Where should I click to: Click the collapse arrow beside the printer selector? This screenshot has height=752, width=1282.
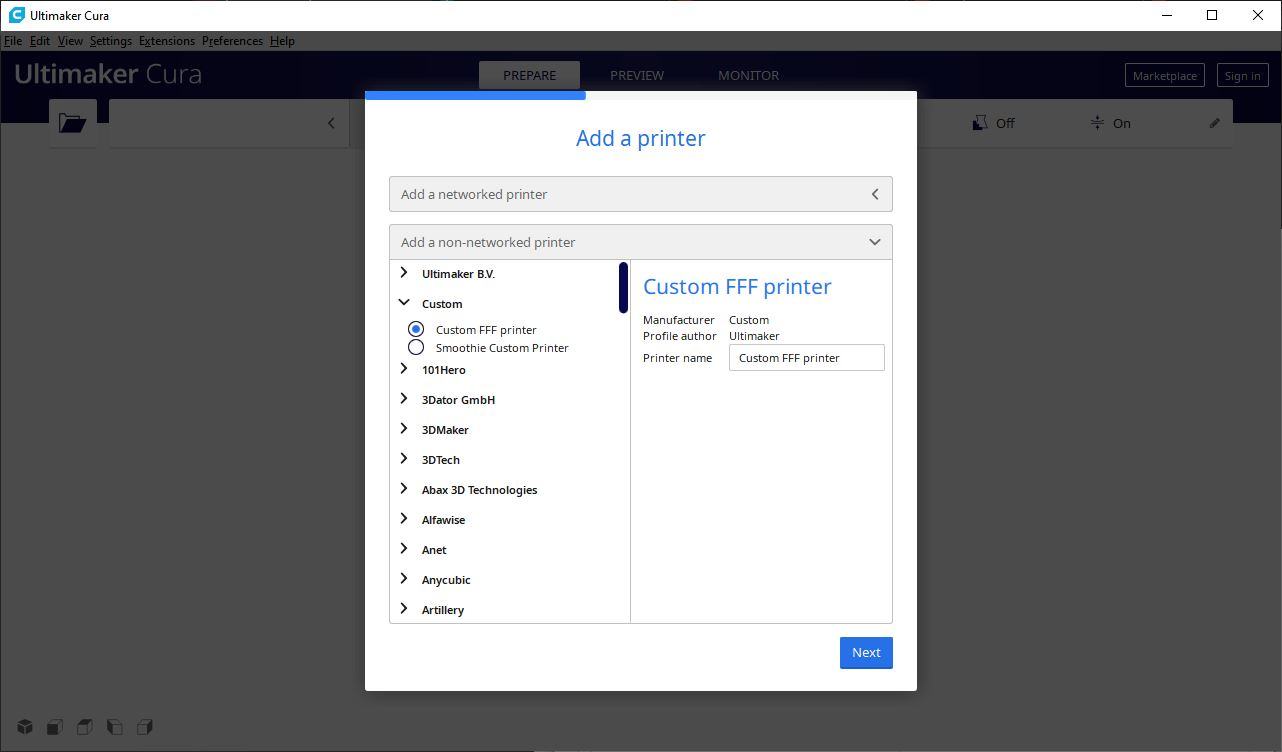coord(331,123)
